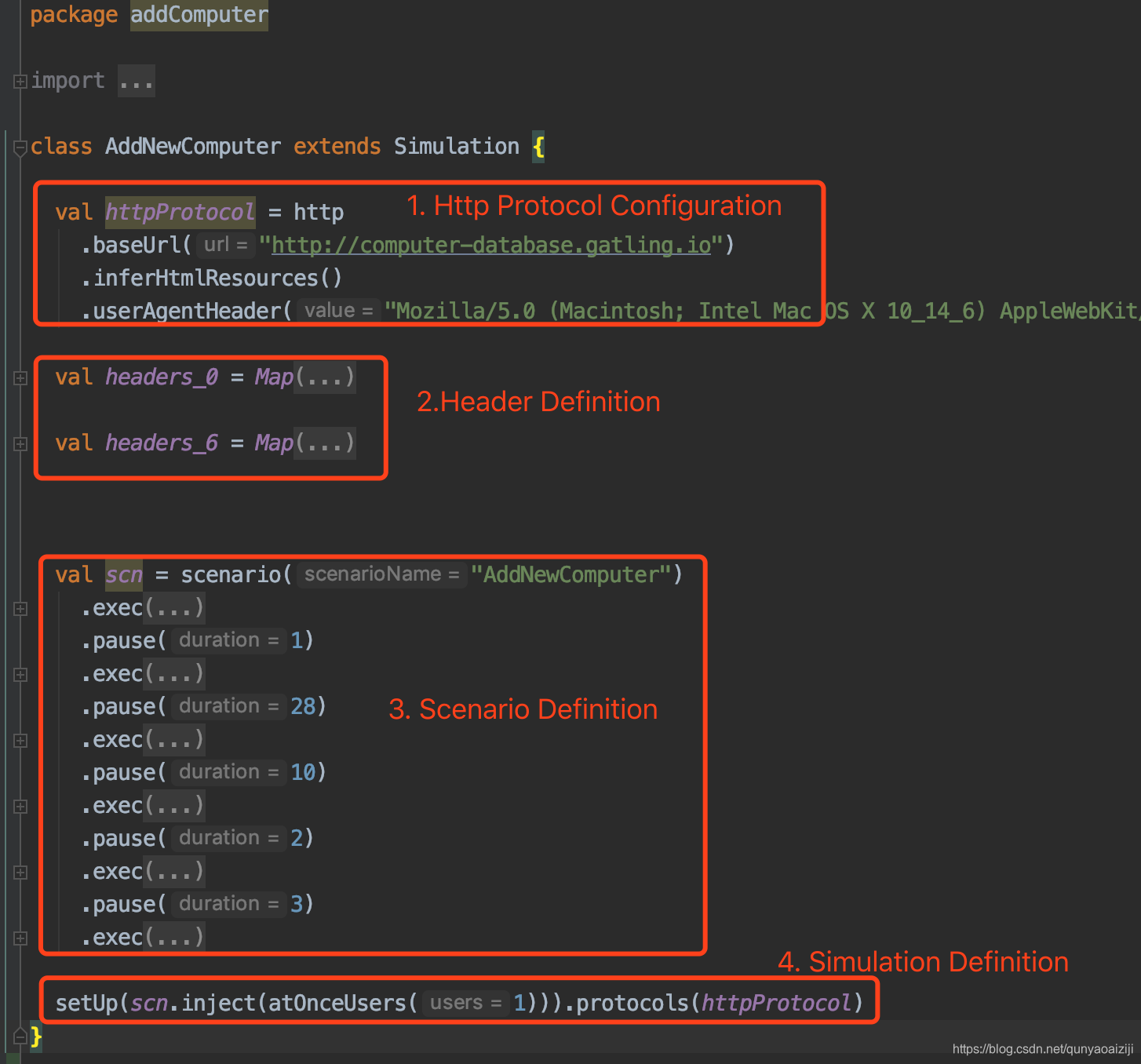This screenshot has height=1064, width=1141.
Task: Click the pause duration value 1
Action: point(297,641)
